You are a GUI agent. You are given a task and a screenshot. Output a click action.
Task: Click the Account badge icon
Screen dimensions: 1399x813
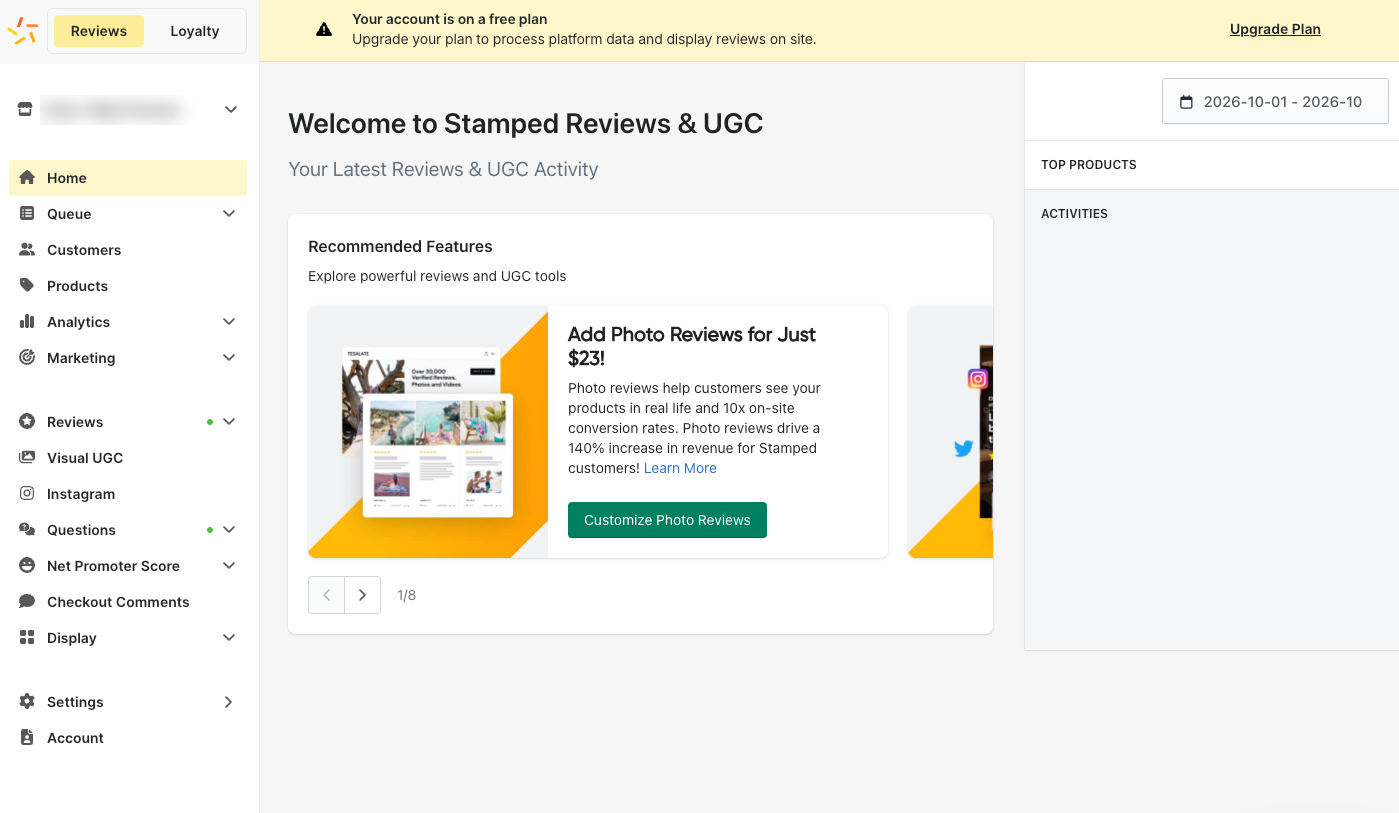pyautogui.click(x=27, y=738)
